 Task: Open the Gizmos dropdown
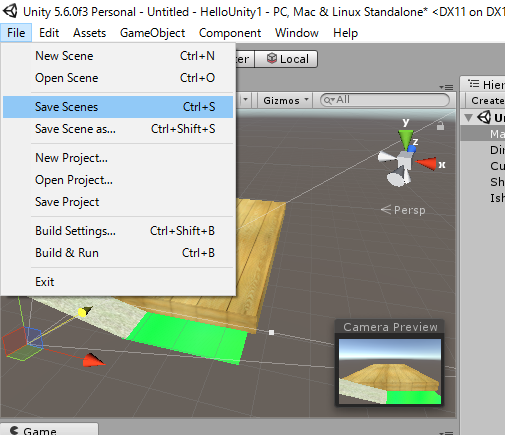coord(285,100)
